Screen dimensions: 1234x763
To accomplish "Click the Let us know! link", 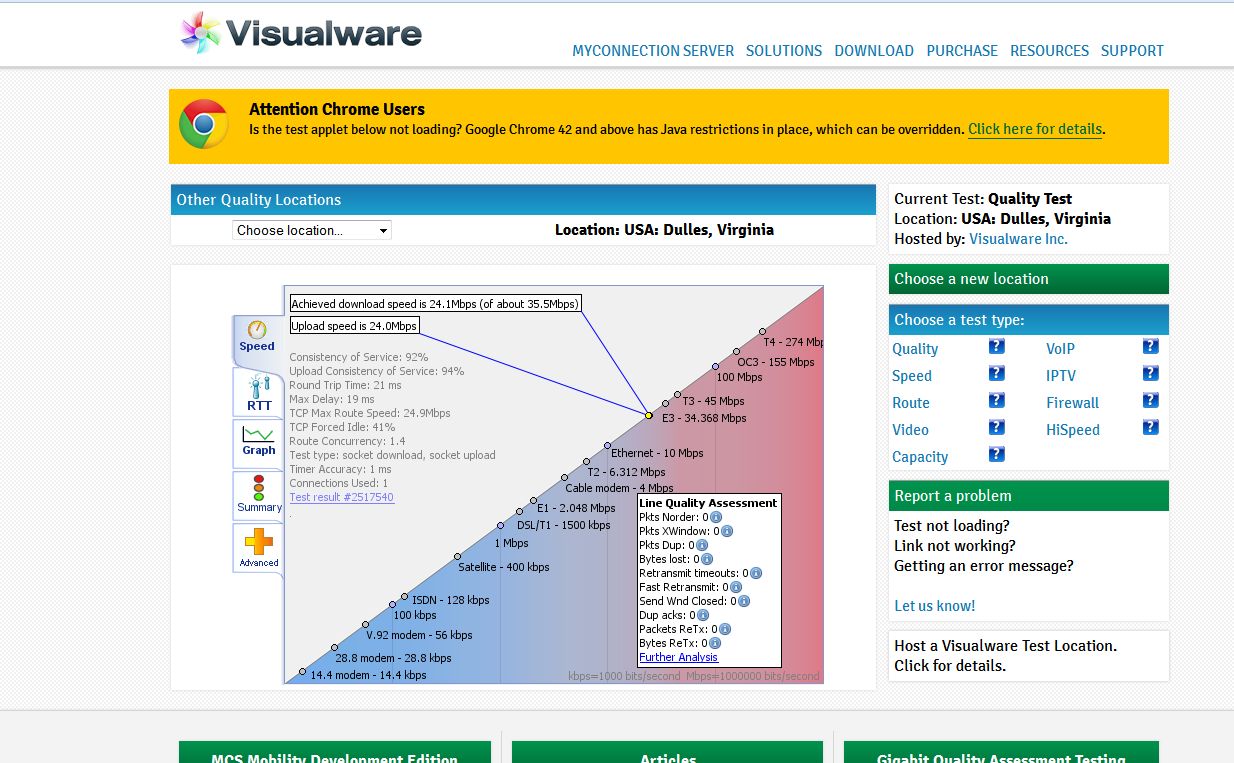I will point(934,606).
